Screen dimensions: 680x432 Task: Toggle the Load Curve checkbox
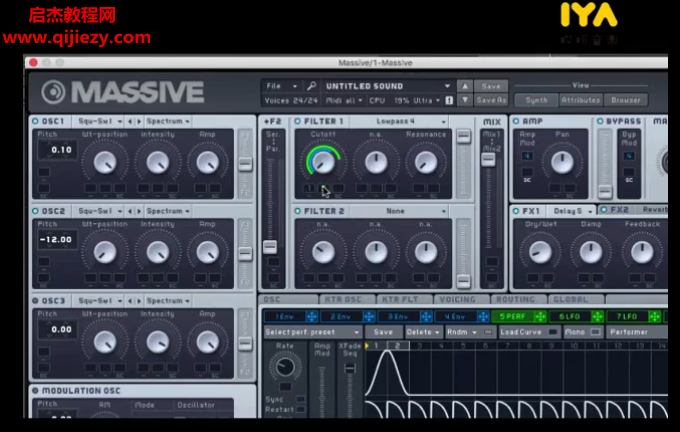tap(553, 332)
